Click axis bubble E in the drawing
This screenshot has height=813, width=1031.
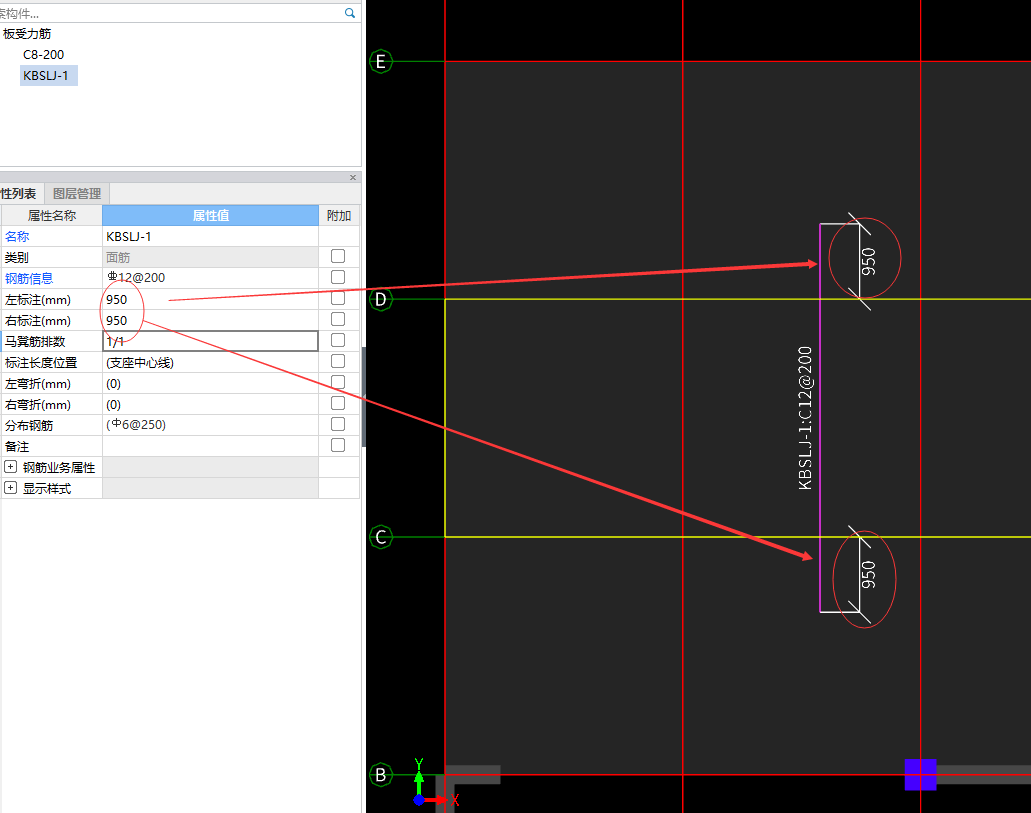tap(381, 62)
